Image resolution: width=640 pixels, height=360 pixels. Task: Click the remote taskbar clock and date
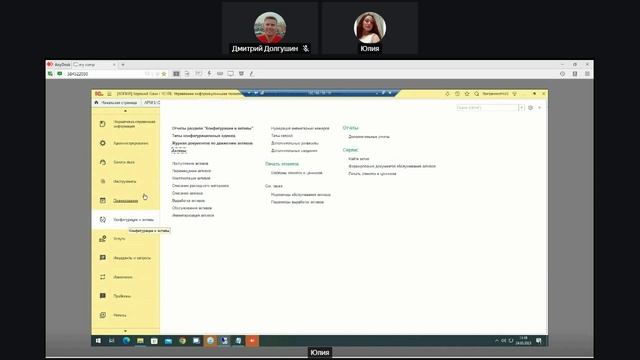tap(523, 341)
